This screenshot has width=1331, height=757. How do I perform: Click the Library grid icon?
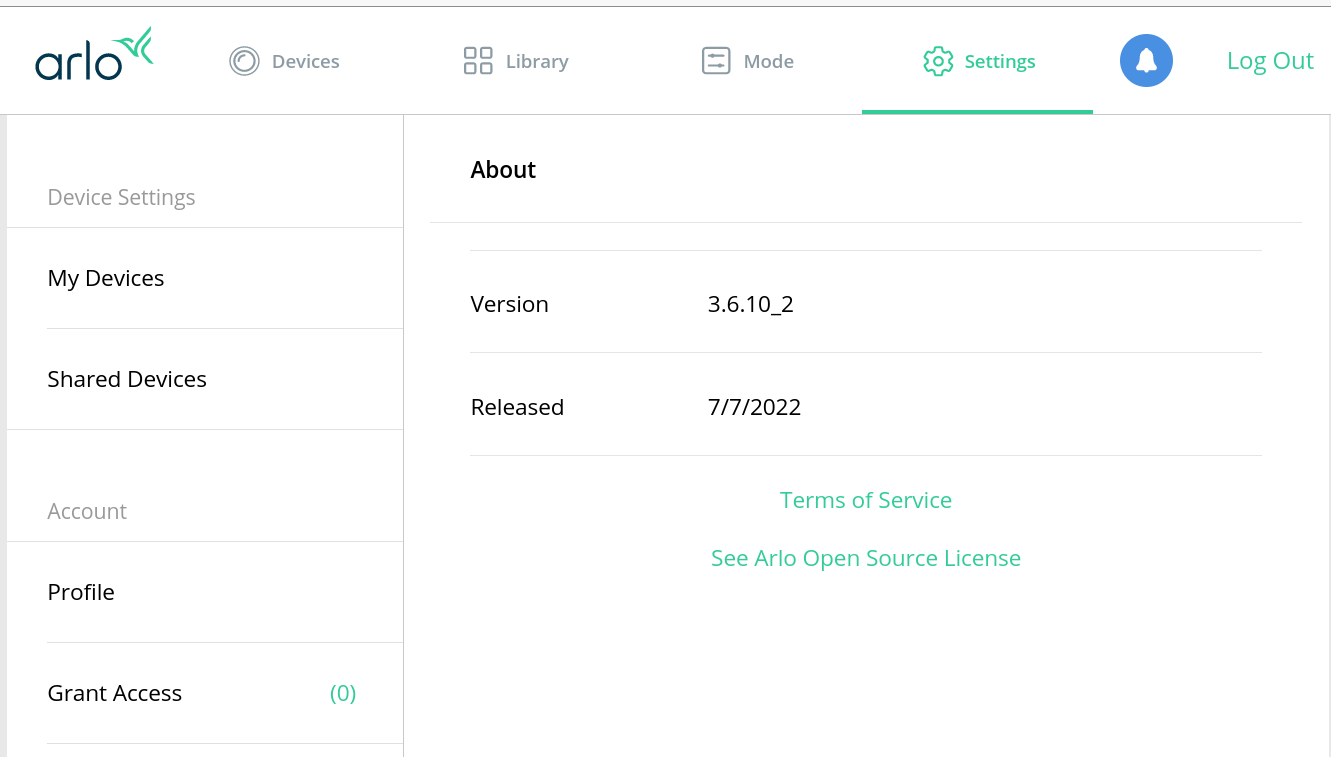(478, 61)
